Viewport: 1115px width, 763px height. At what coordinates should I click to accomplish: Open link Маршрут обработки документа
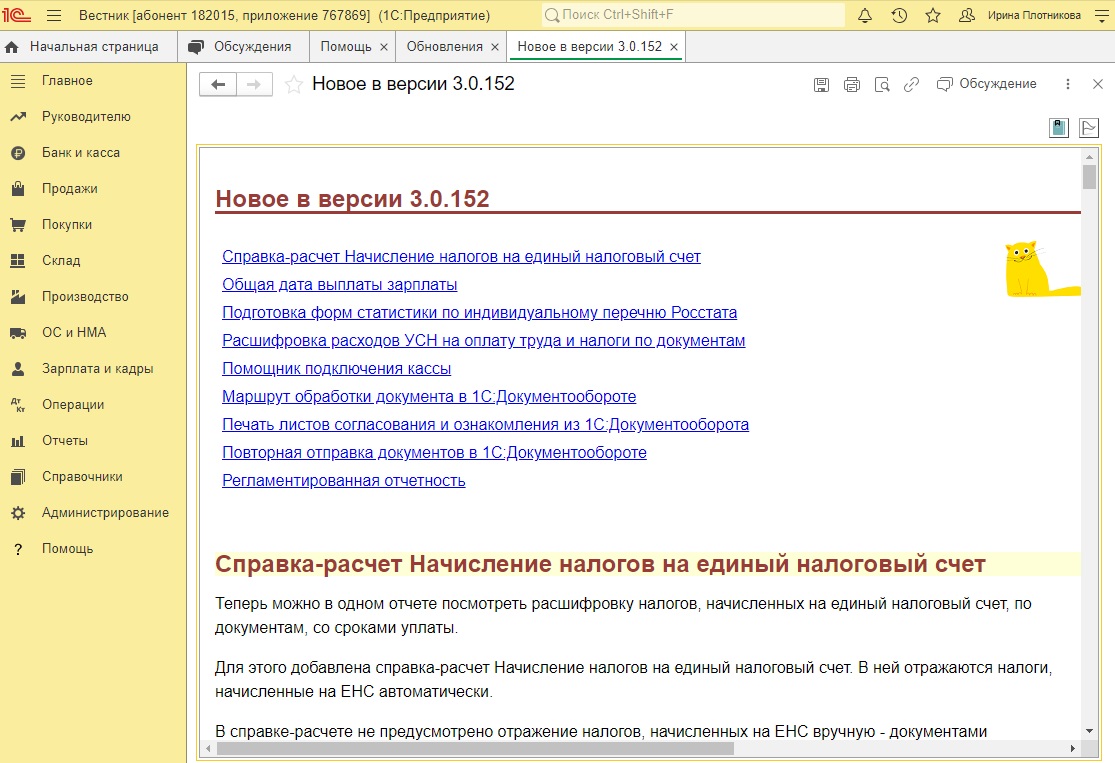click(429, 396)
